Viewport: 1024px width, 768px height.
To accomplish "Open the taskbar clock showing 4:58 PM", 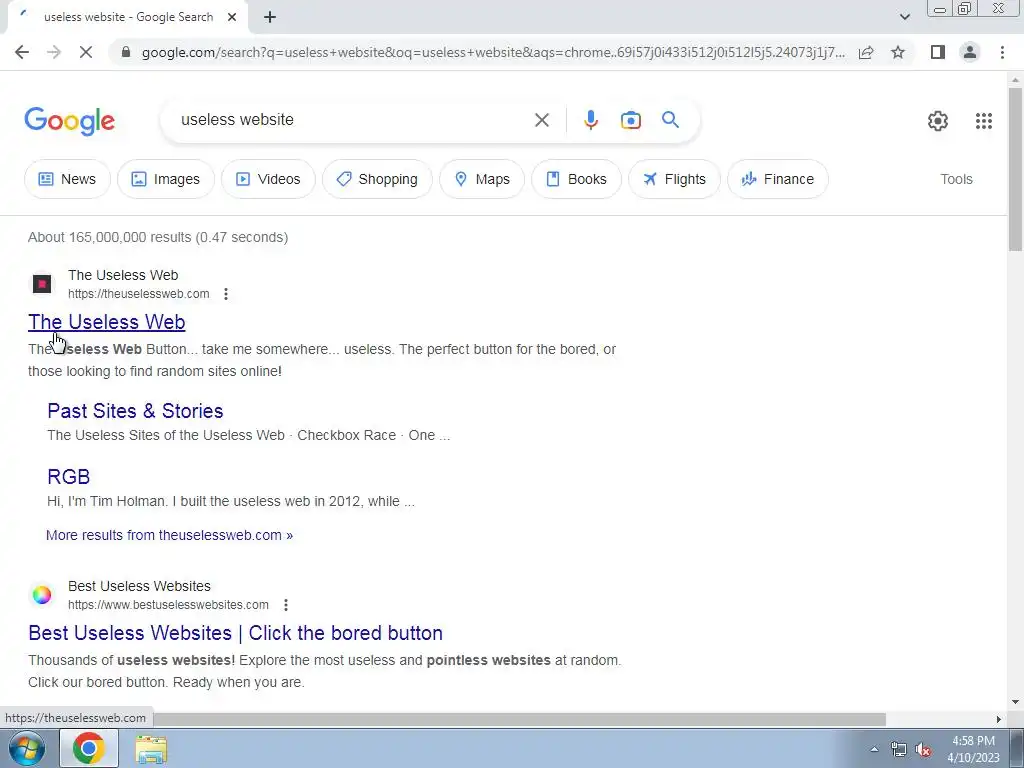I will tap(973, 749).
